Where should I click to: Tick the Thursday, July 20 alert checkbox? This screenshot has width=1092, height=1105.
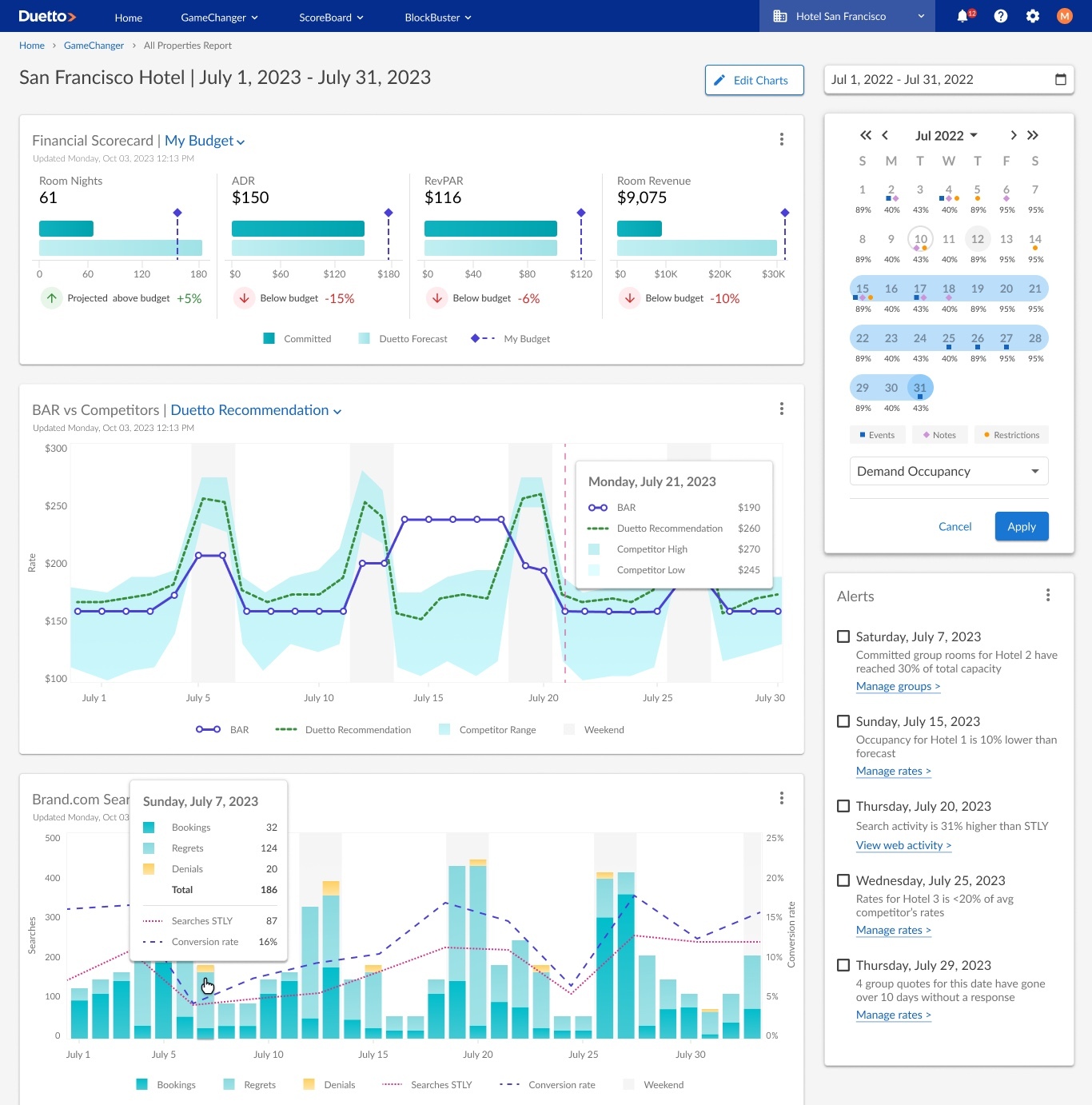tap(843, 806)
